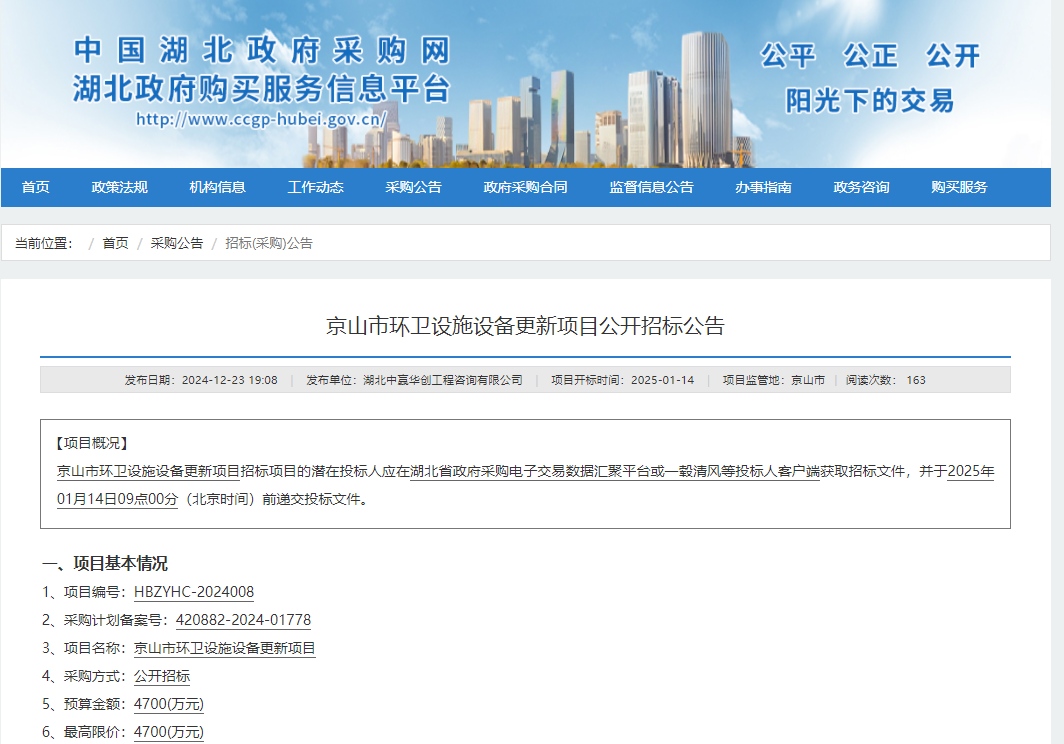This screenshot has width=1064, height=744.
Task: Click the deadline text 01月14日09点00分
Action: 117,499
